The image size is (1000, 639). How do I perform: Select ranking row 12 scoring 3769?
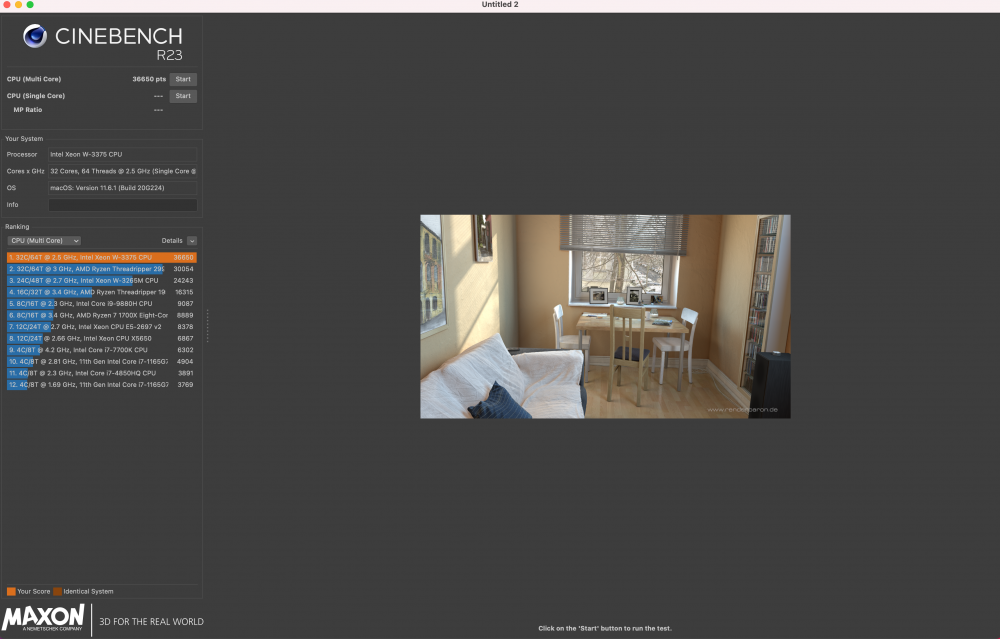pos(101,385)
